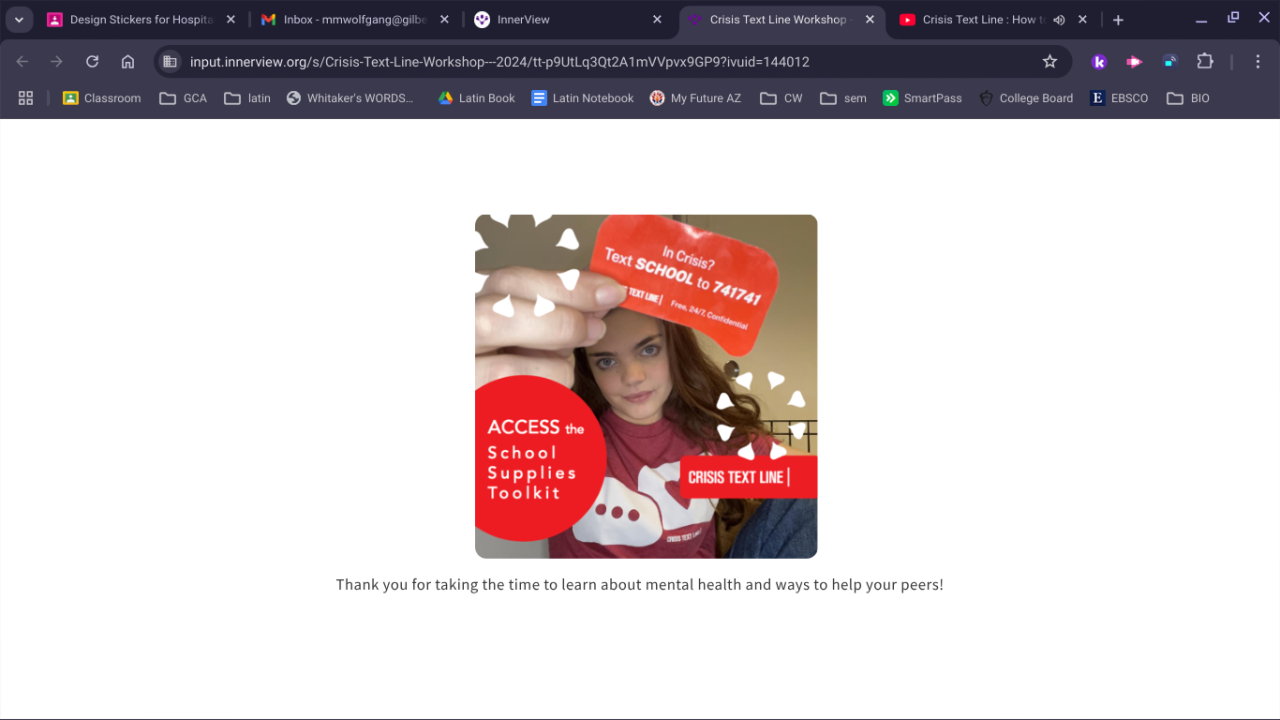The width and height of the screenshot is (1280, 720).
Task: Expand the tab search dropdown
Action: click(x=19, y=20)
